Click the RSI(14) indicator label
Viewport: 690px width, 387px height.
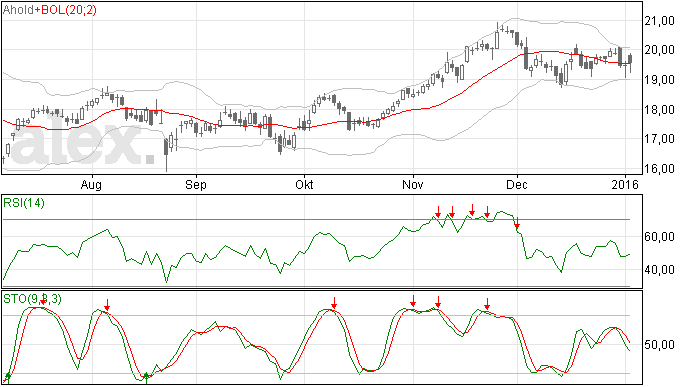click(24, 203)
